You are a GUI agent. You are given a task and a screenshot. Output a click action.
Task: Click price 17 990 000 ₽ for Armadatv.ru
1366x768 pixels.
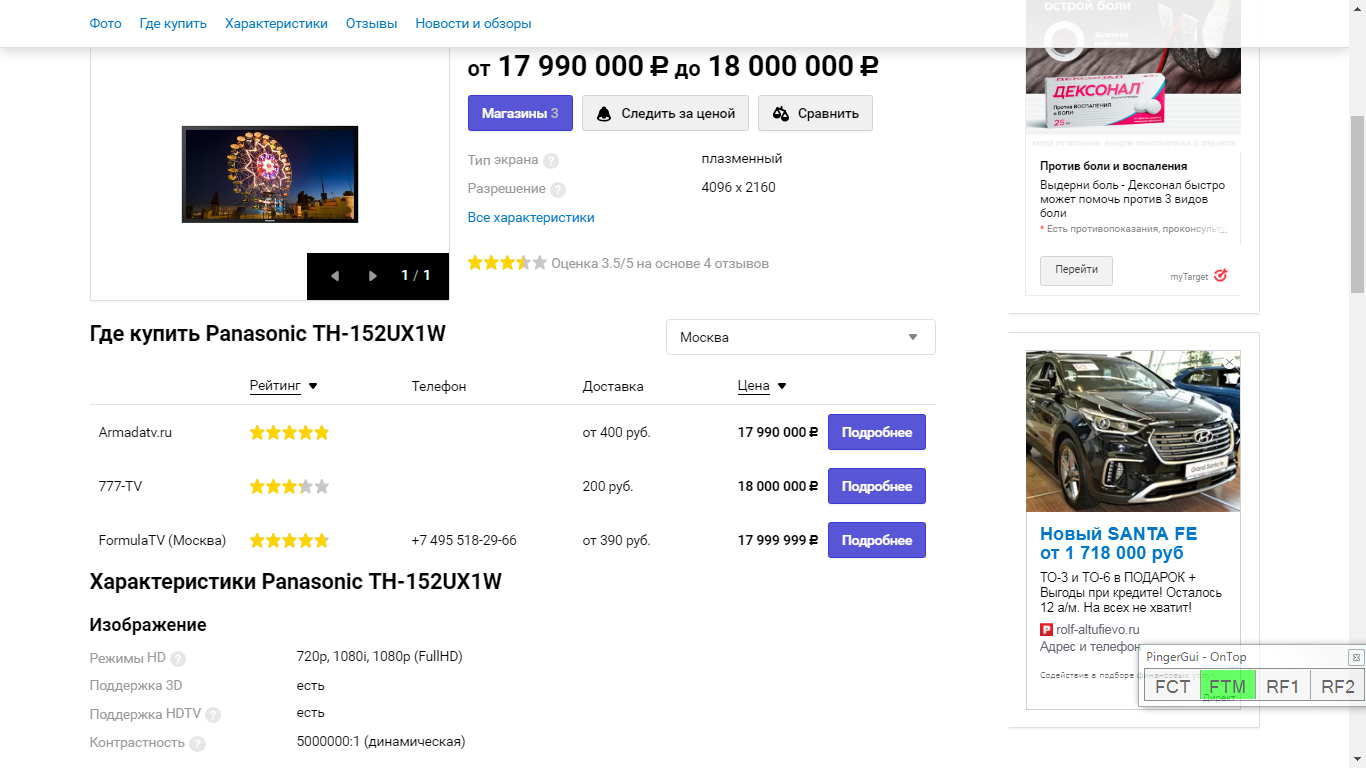[x=778, y=432]
